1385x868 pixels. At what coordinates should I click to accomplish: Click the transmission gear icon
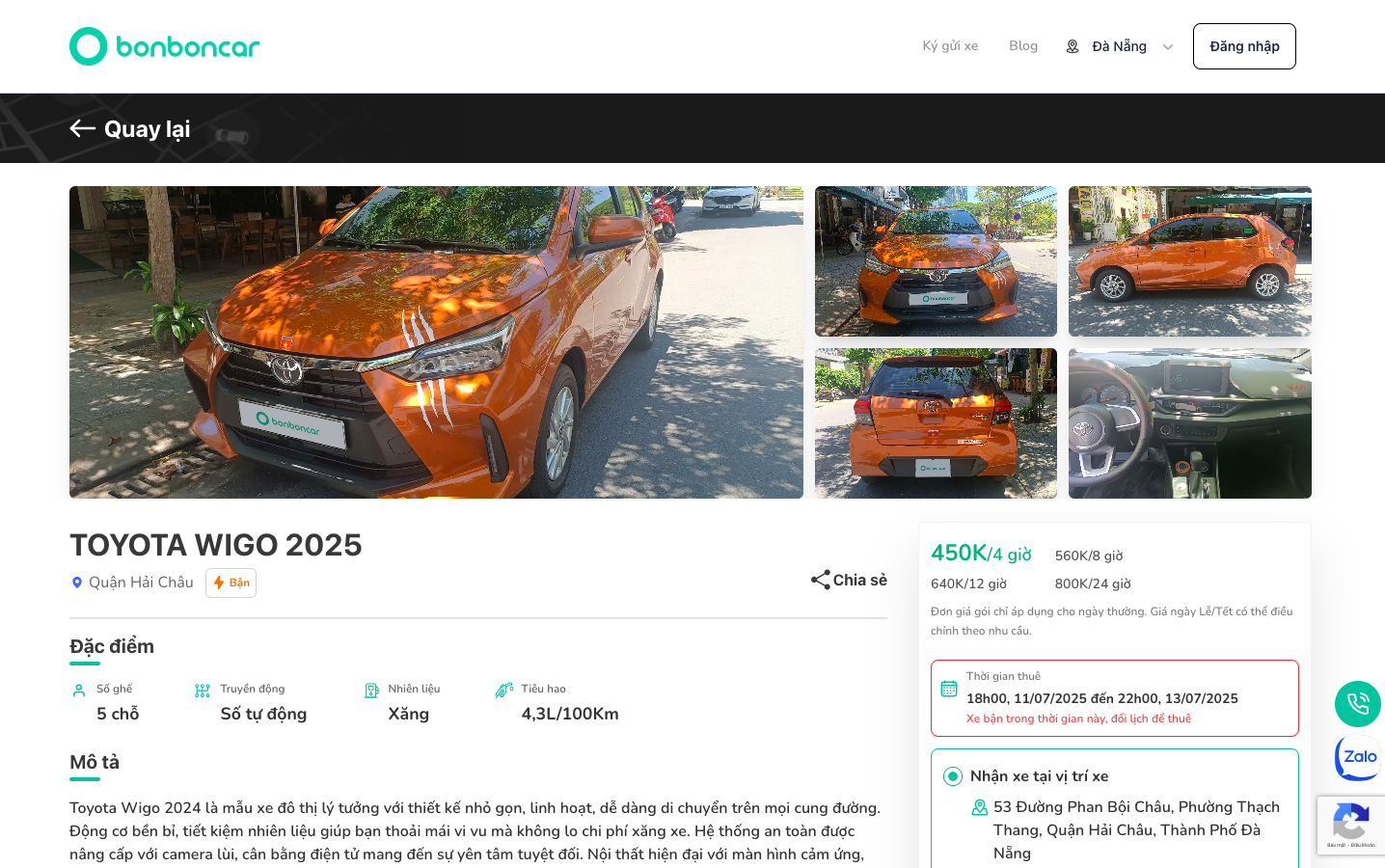203,691
